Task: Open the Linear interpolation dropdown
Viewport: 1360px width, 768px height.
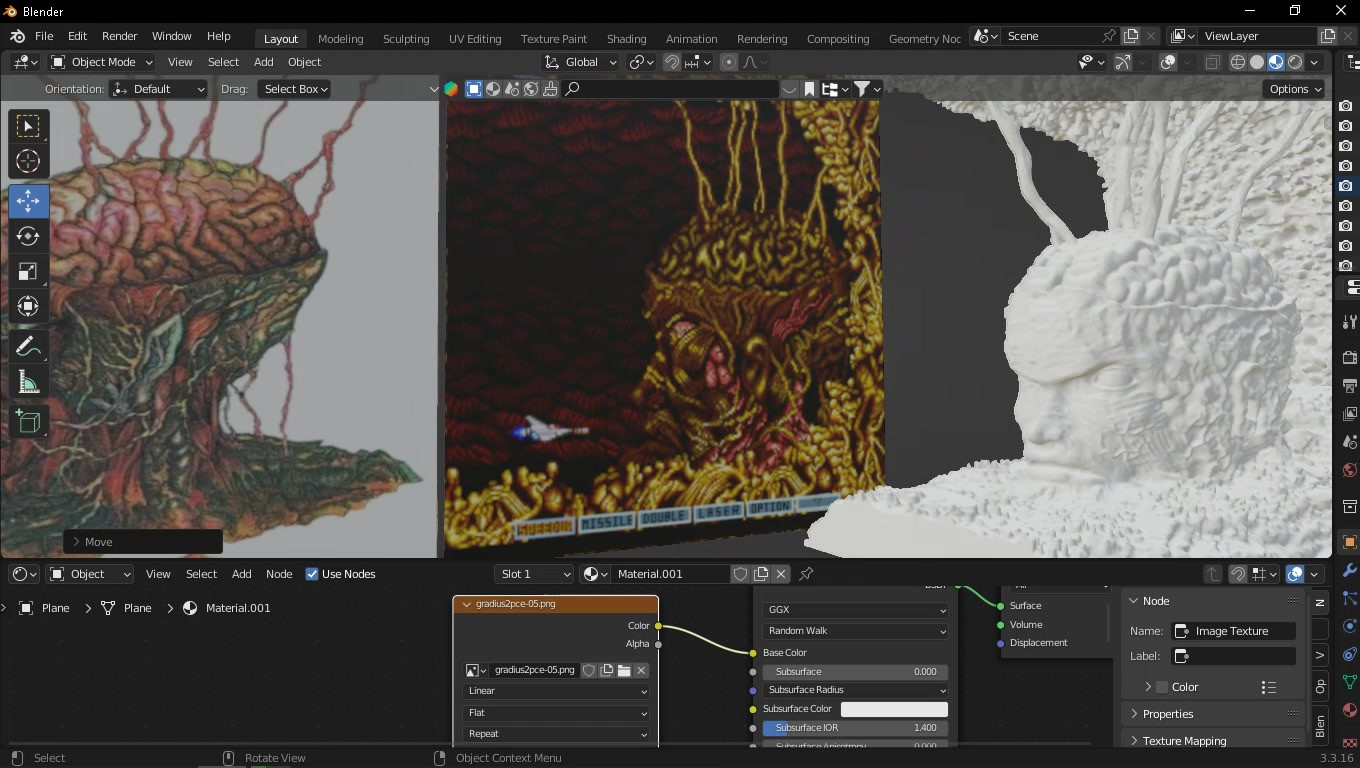Action: (556, 691)
